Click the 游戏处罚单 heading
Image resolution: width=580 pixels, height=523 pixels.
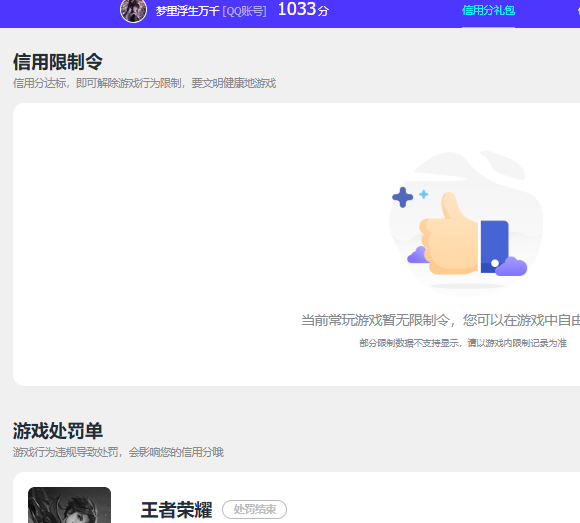(58, 431)
